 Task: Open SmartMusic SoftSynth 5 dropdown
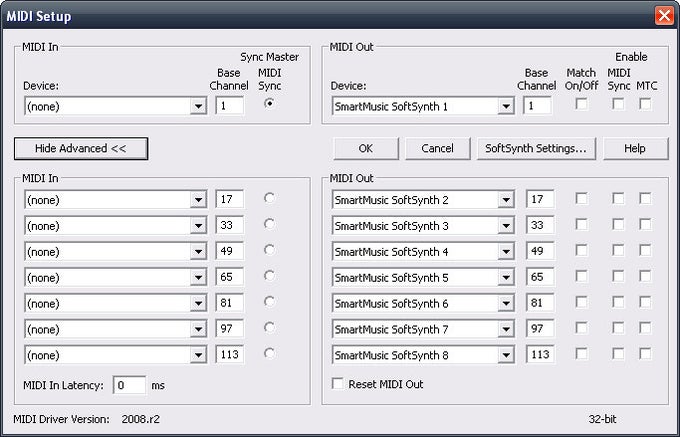tap(423, 277)
